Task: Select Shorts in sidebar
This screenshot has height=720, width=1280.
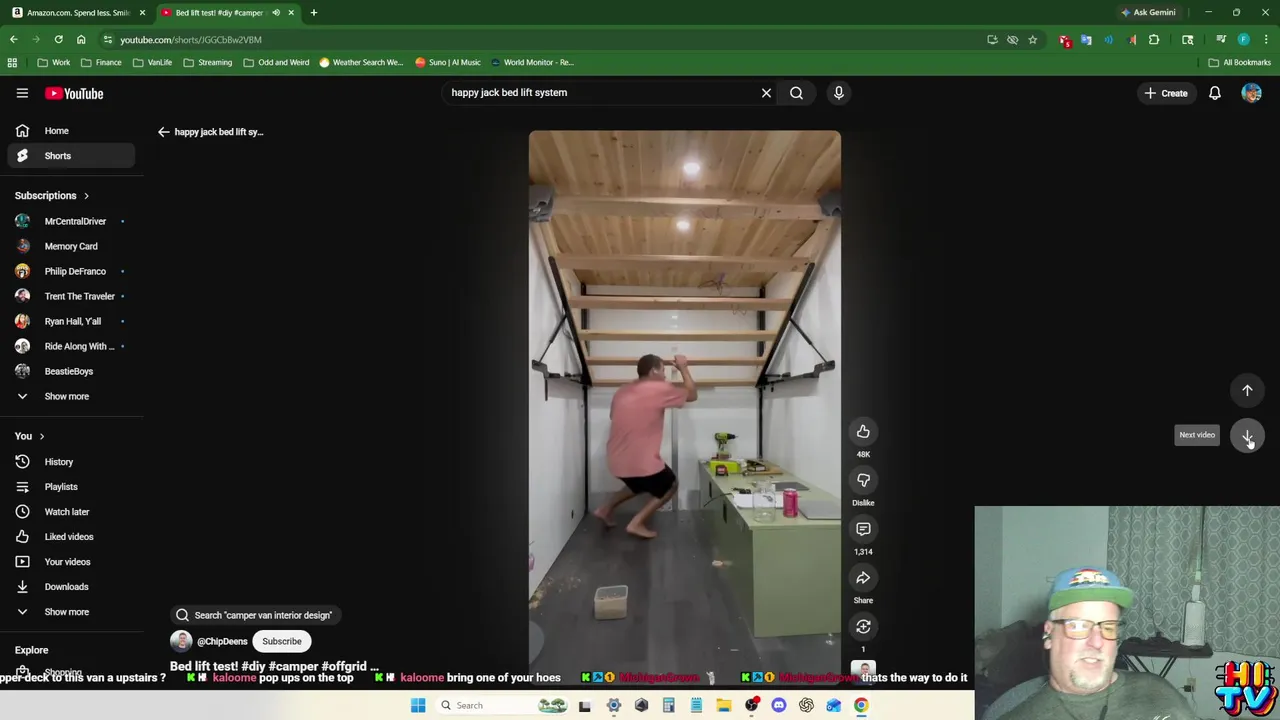Action: (x=70, y=156)
